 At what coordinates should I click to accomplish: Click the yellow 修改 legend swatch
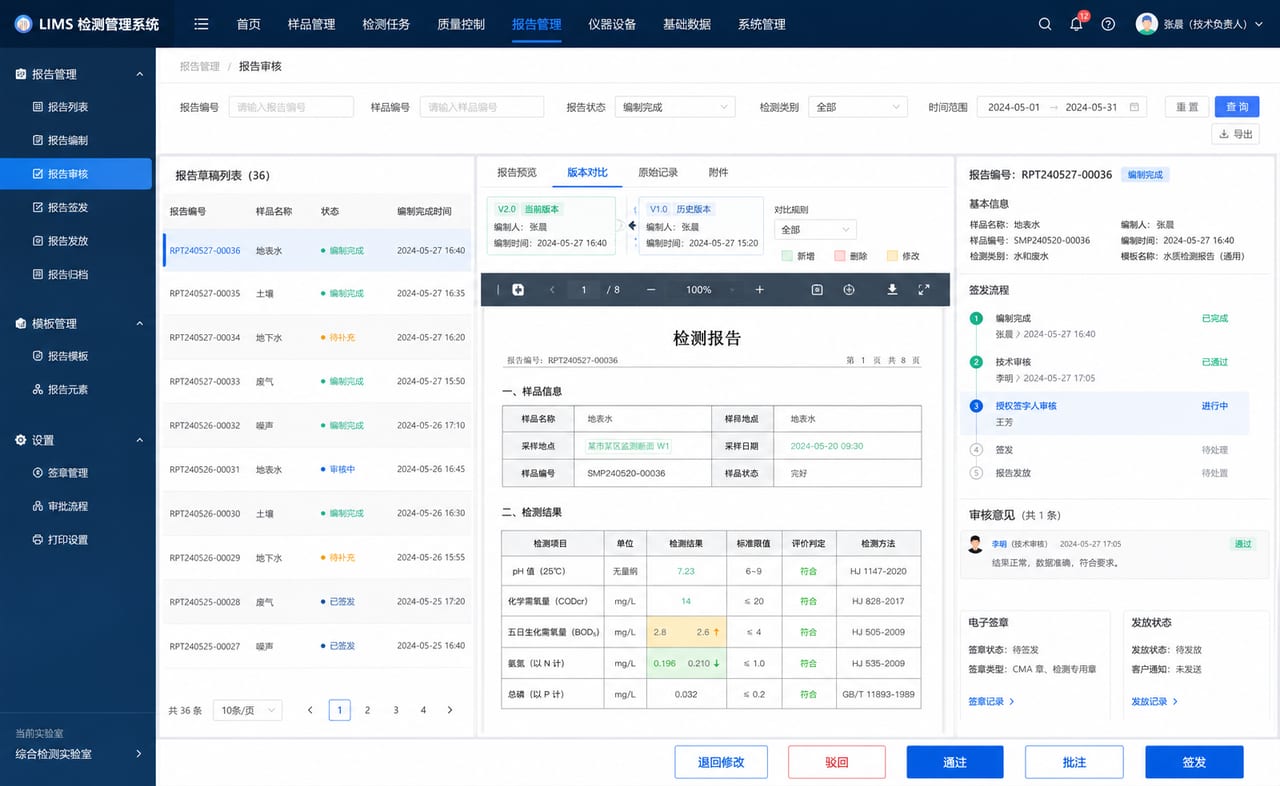pos(892,256)
